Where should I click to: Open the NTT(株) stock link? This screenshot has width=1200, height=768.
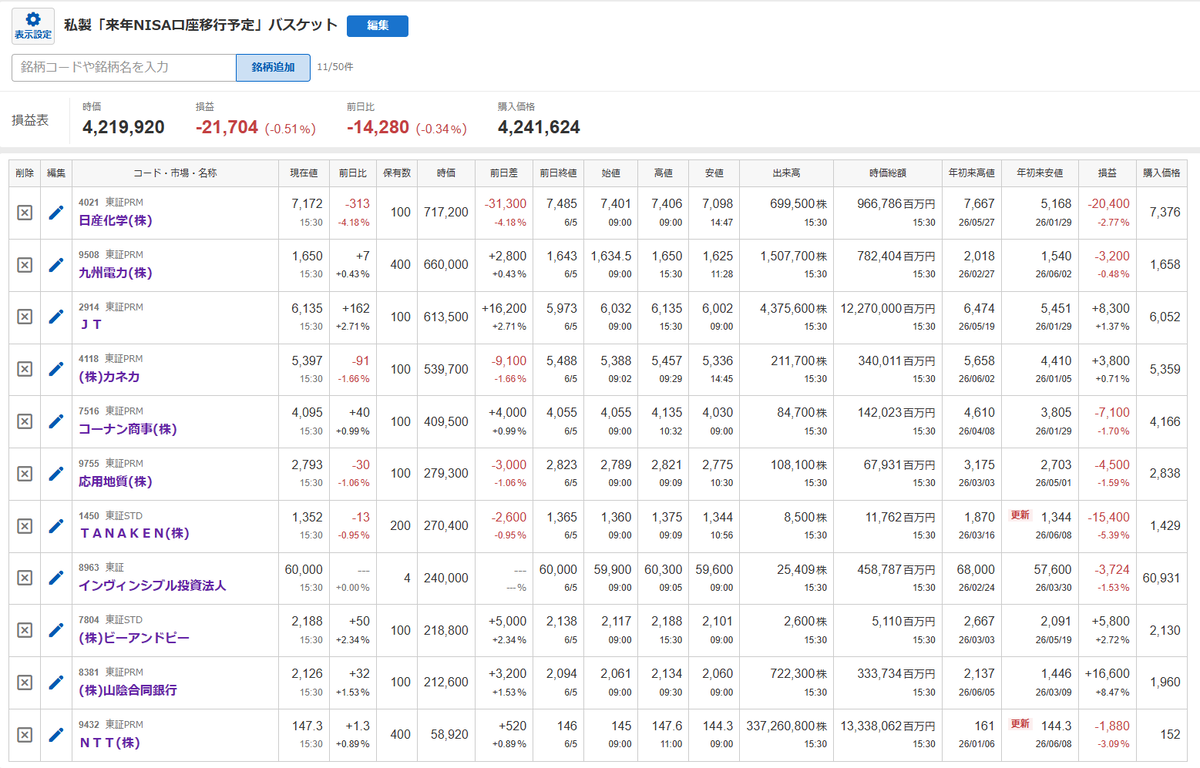pyautogui.click(x=108, y=742)
